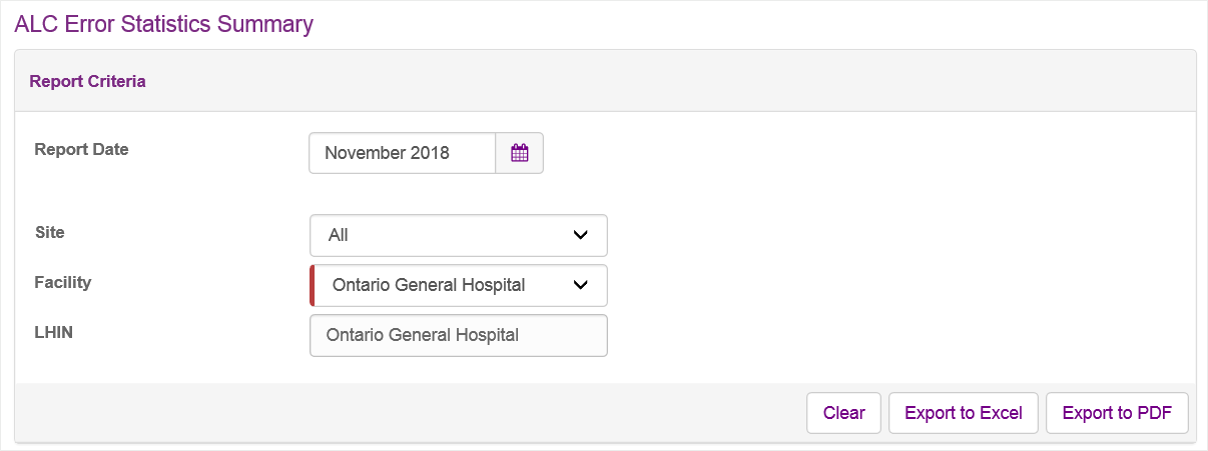This screenshot has width=1208, height=451.
Task: Click the Facility field label
Action: tap(63, 282)
